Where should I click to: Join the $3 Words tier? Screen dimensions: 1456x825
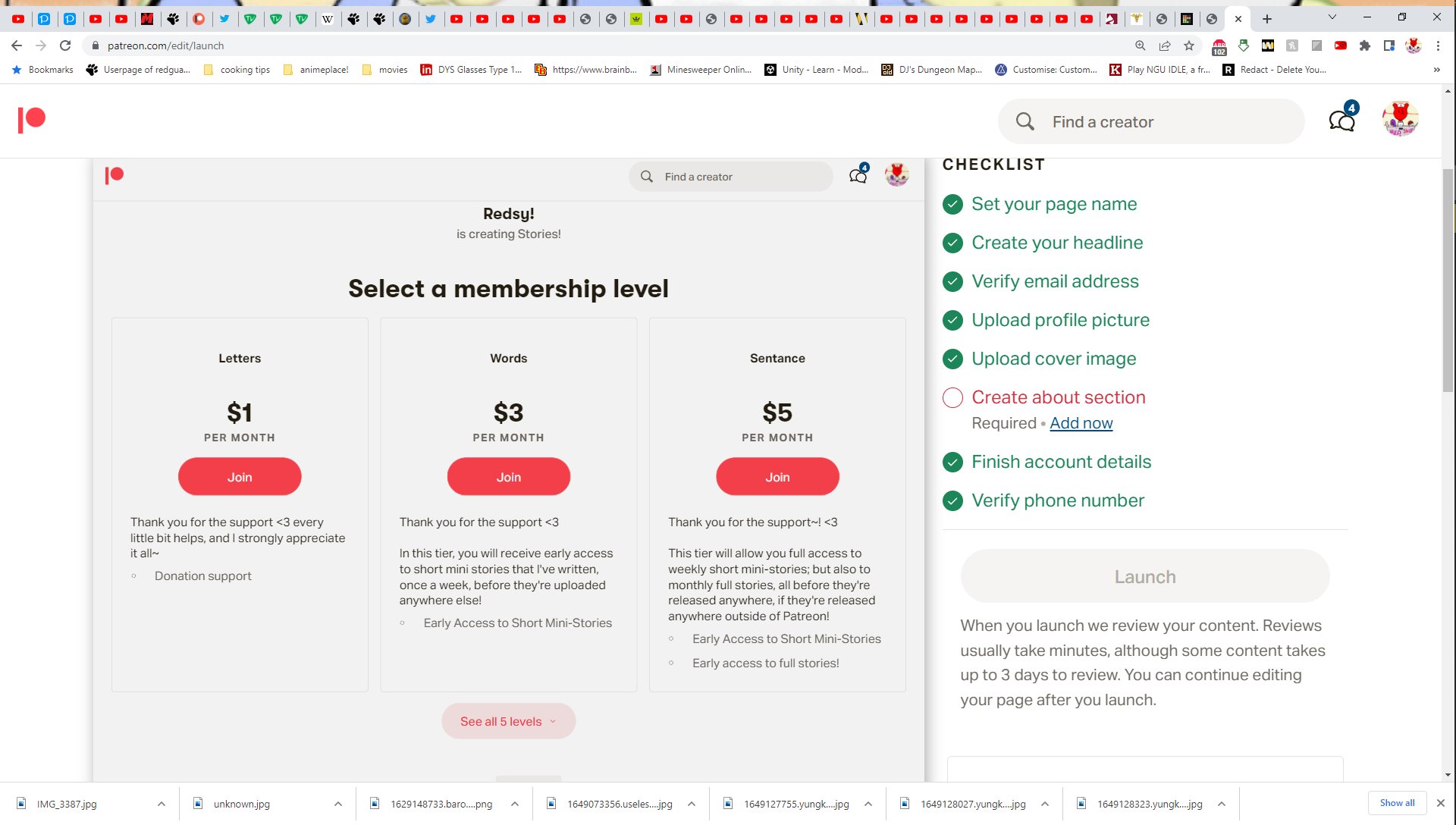coord(508,477)
